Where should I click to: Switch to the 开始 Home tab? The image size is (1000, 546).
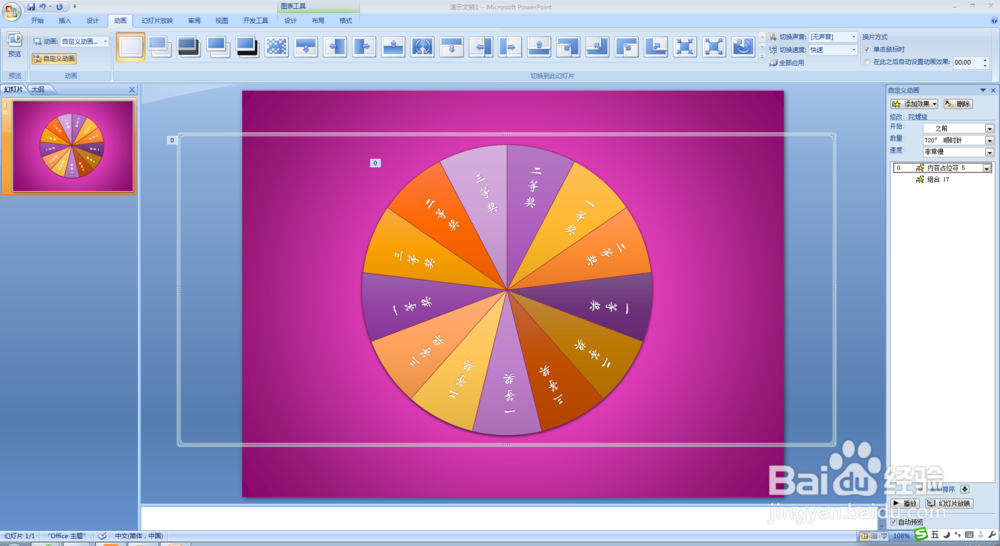point(38,20)
